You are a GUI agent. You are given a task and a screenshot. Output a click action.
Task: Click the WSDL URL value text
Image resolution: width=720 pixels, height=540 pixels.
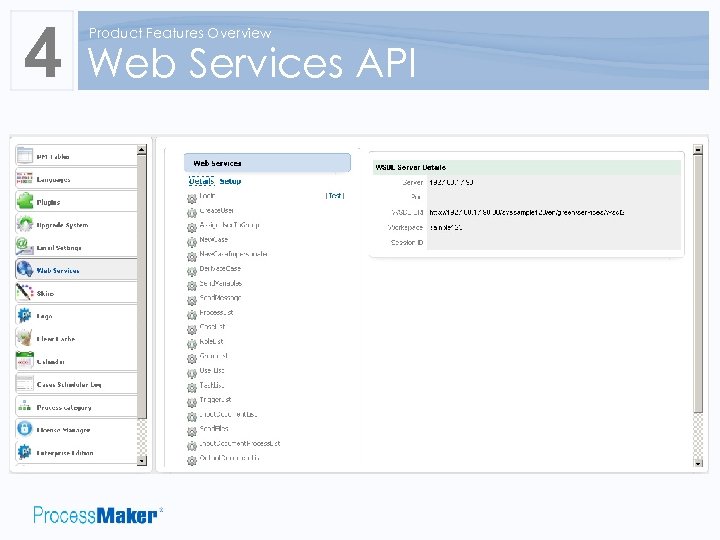point(527,212)
